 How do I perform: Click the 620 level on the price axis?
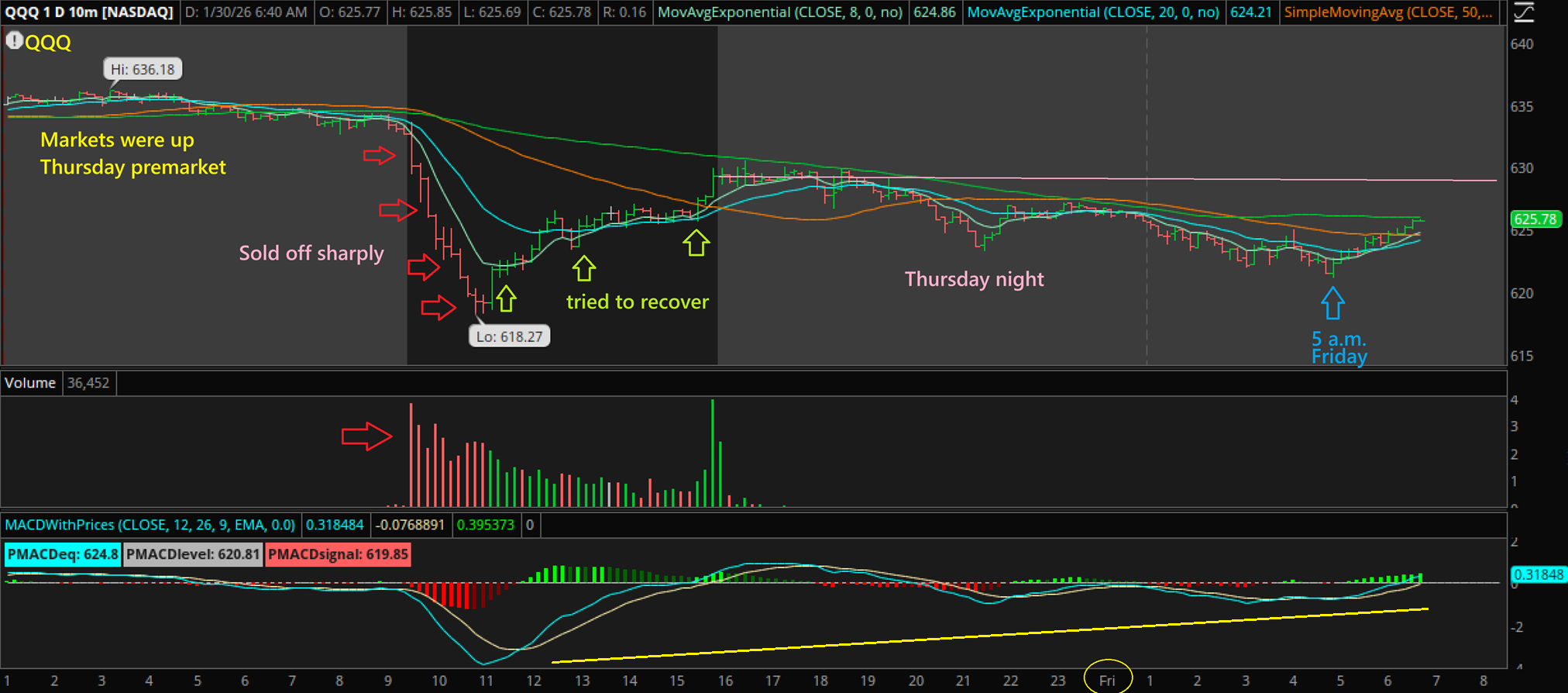pyautogui.click(x=1522, y=293)
